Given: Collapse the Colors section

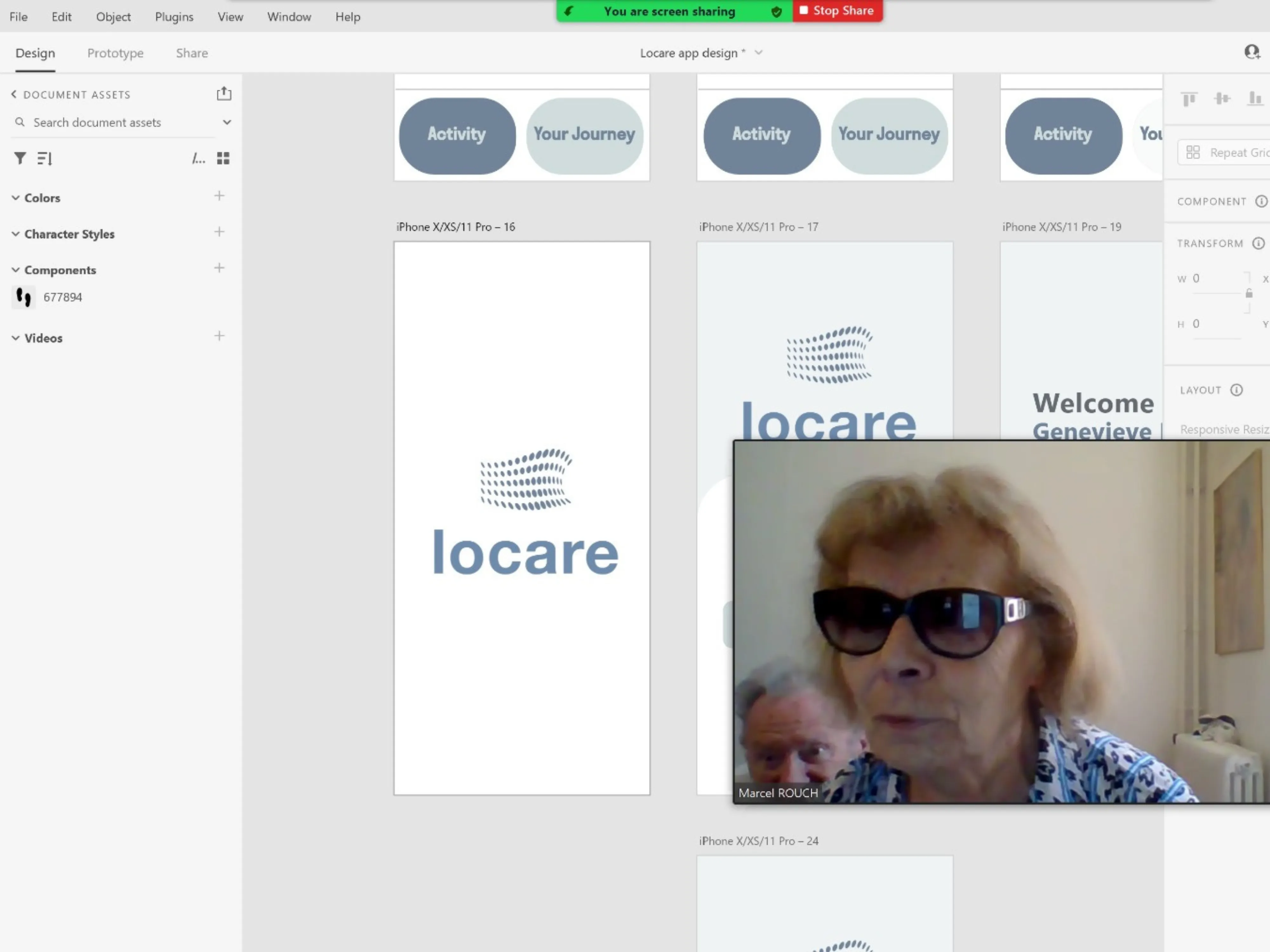Looking at the screenshot, I should 16,198.
